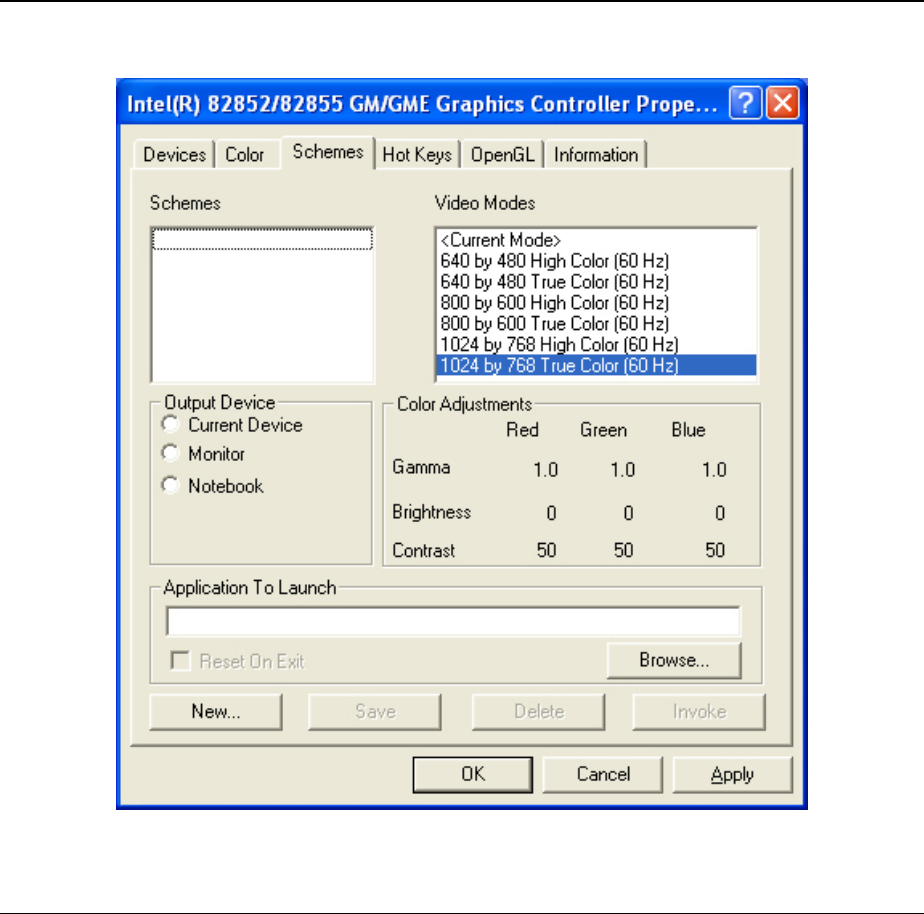View the Information tab
Image resolution: width=924 pixels, height=914 pixels.
tap(596, 155)
